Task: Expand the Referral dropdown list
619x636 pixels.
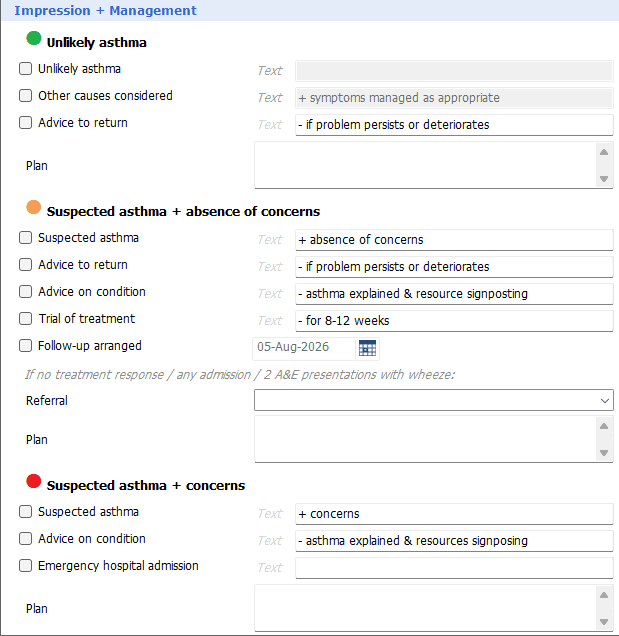Action: click(434, 400)
